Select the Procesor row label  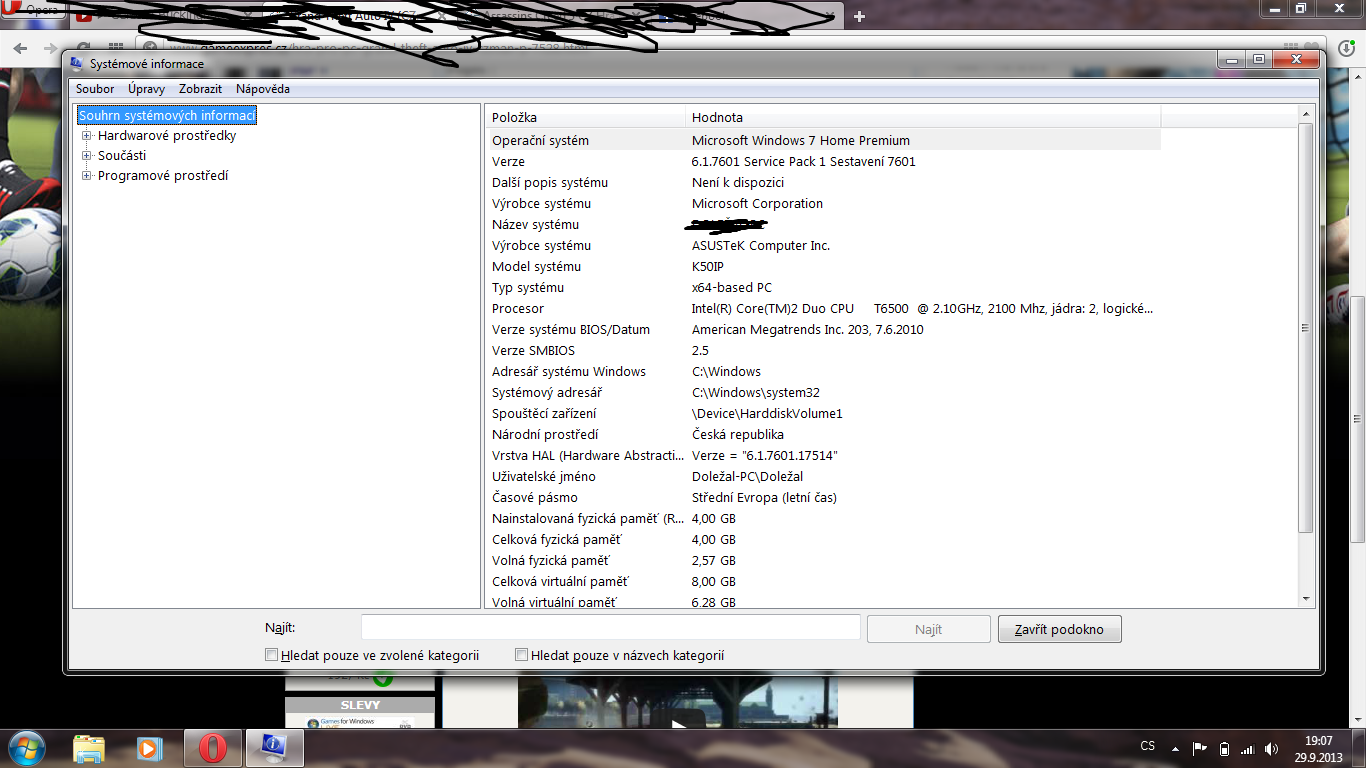click(518, 309)
